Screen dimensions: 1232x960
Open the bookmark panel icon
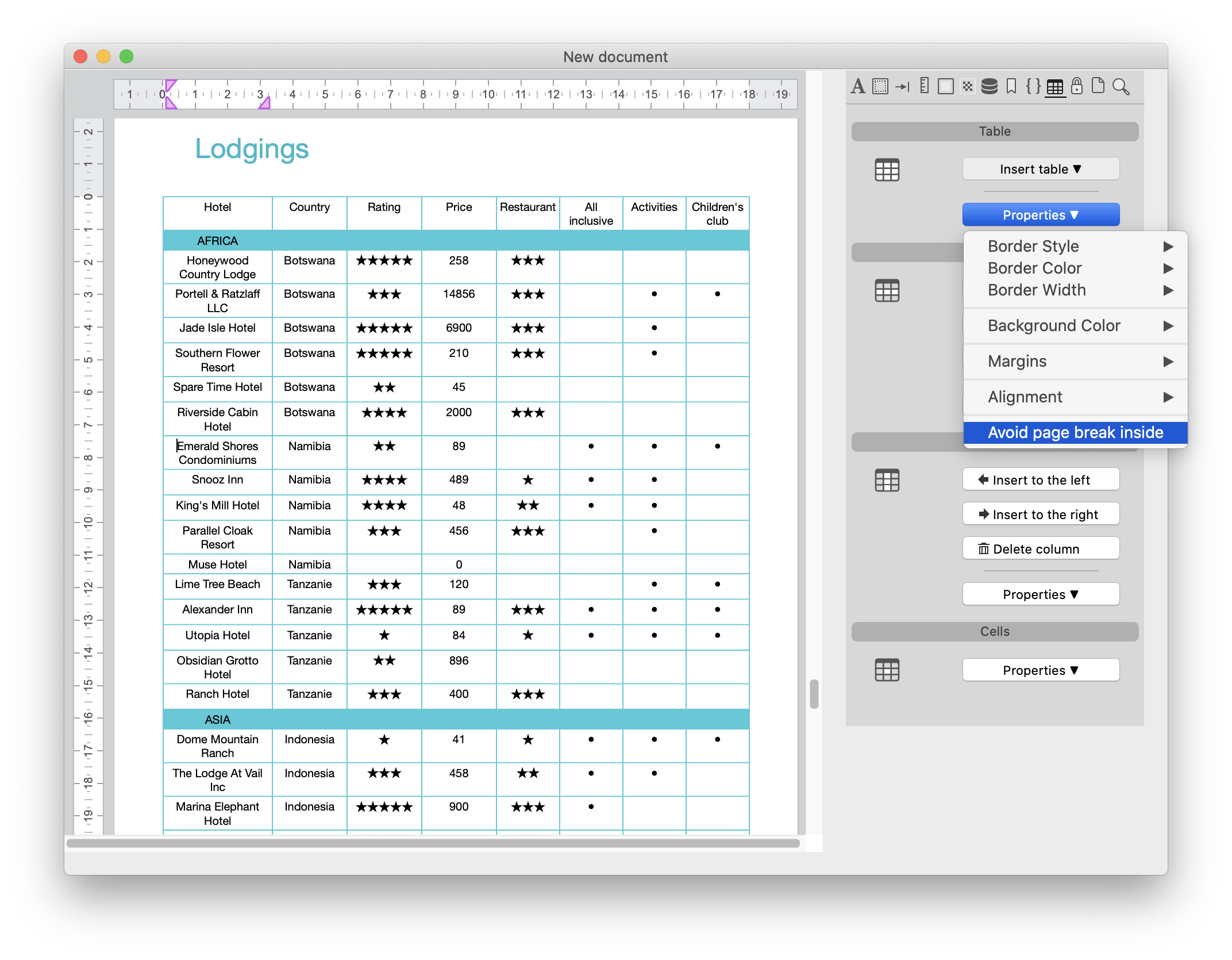tap(1011, 86)
